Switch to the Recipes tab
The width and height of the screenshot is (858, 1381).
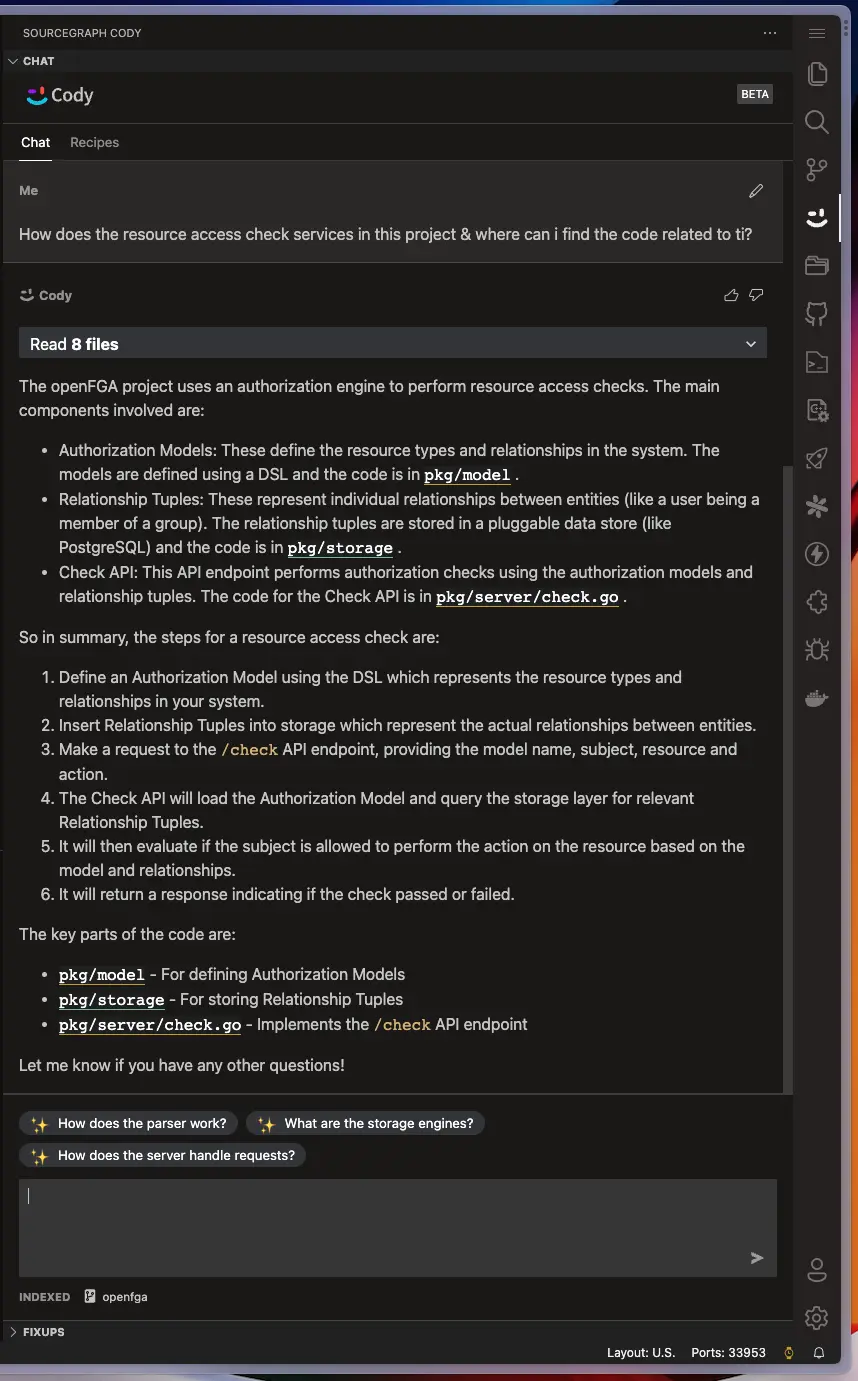[x=94, y=142]
